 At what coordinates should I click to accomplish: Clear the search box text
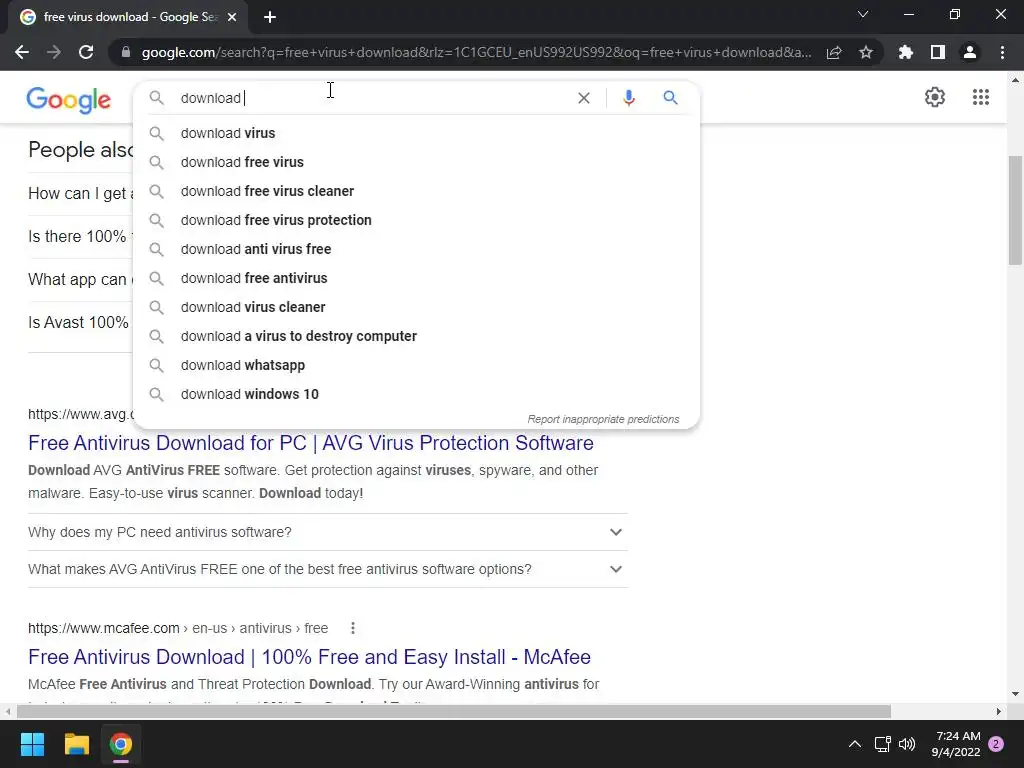[x=584, y=98]
